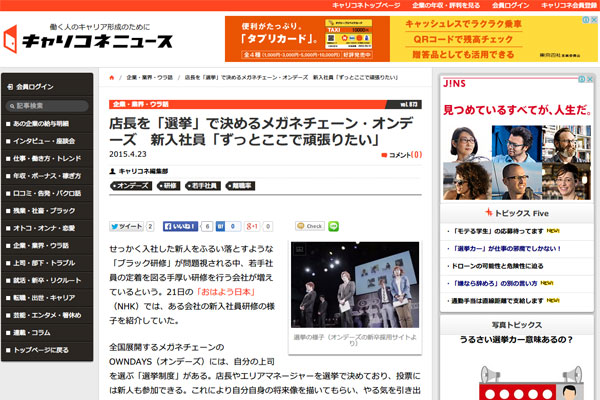The image size is (600, 400).
Task: Click the 離職率 tag
Action: (240, 186)
